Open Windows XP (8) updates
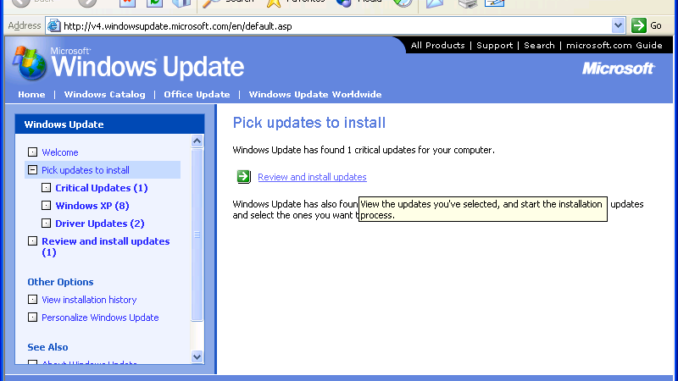Viewport: 678px width, 381px height. [x=92, y=205]
